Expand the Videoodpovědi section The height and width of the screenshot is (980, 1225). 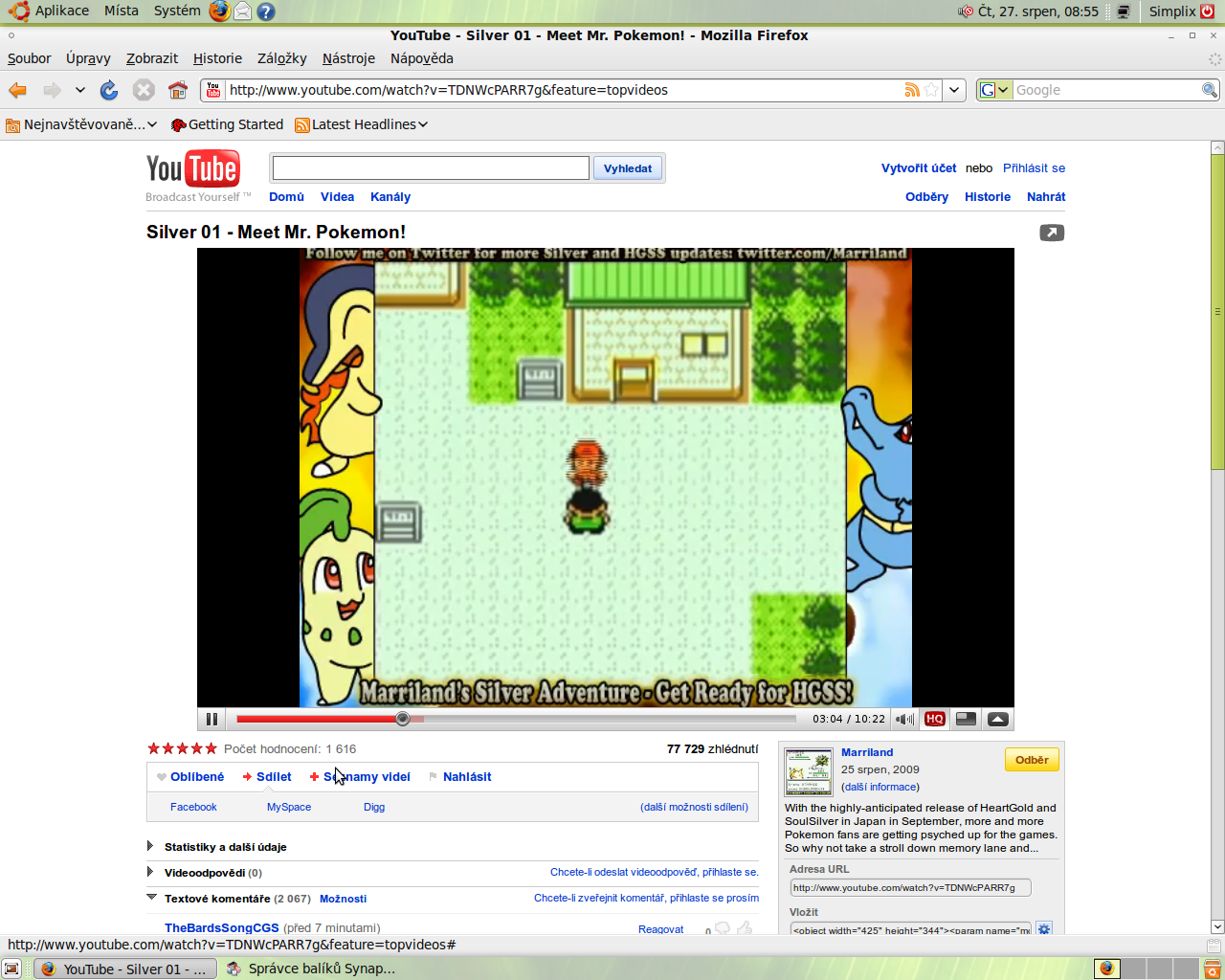pyautogui.click(x=204, y=872)
